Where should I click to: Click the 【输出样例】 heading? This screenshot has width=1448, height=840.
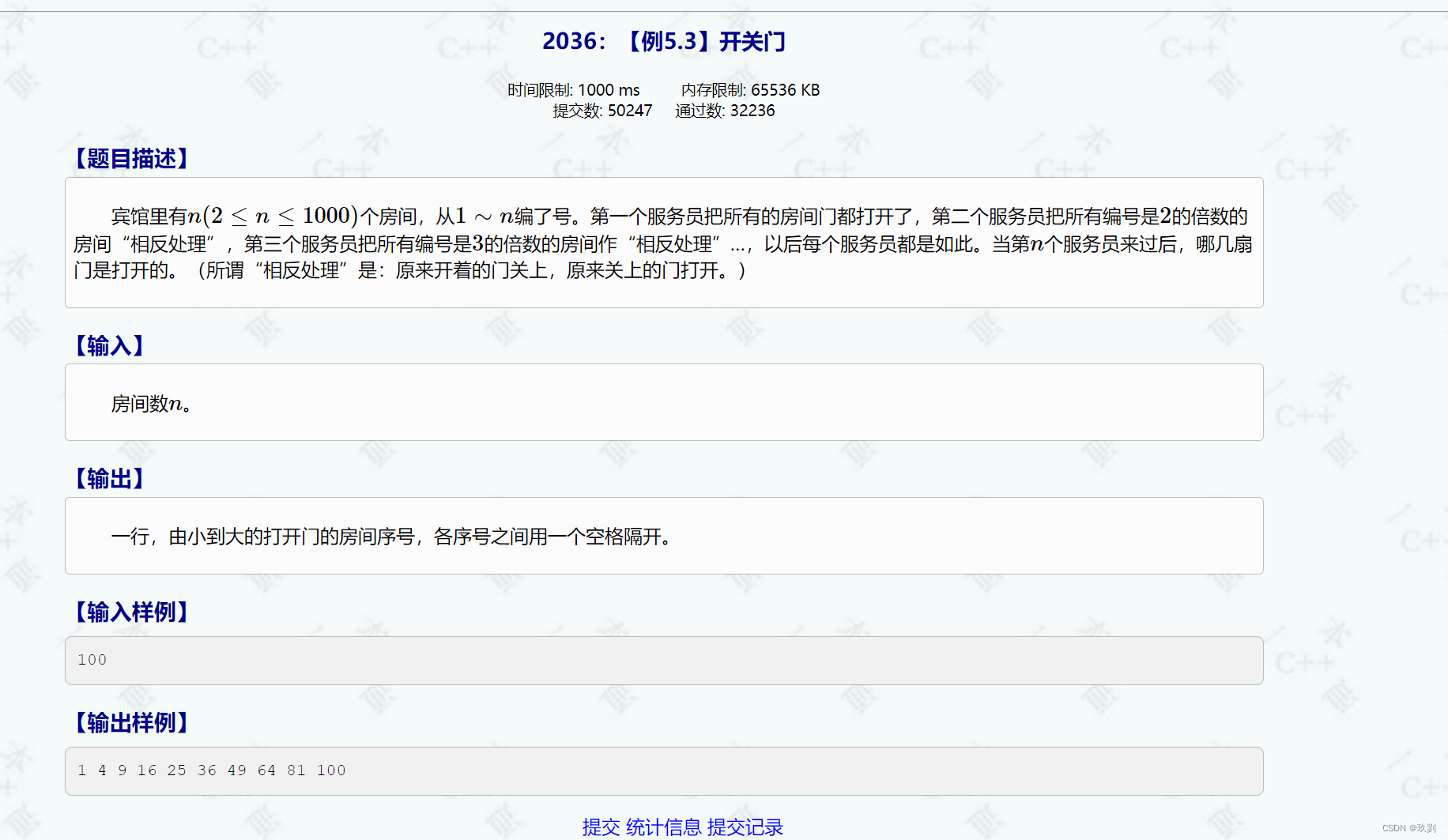pyautogui.click(x=131, y=722)
